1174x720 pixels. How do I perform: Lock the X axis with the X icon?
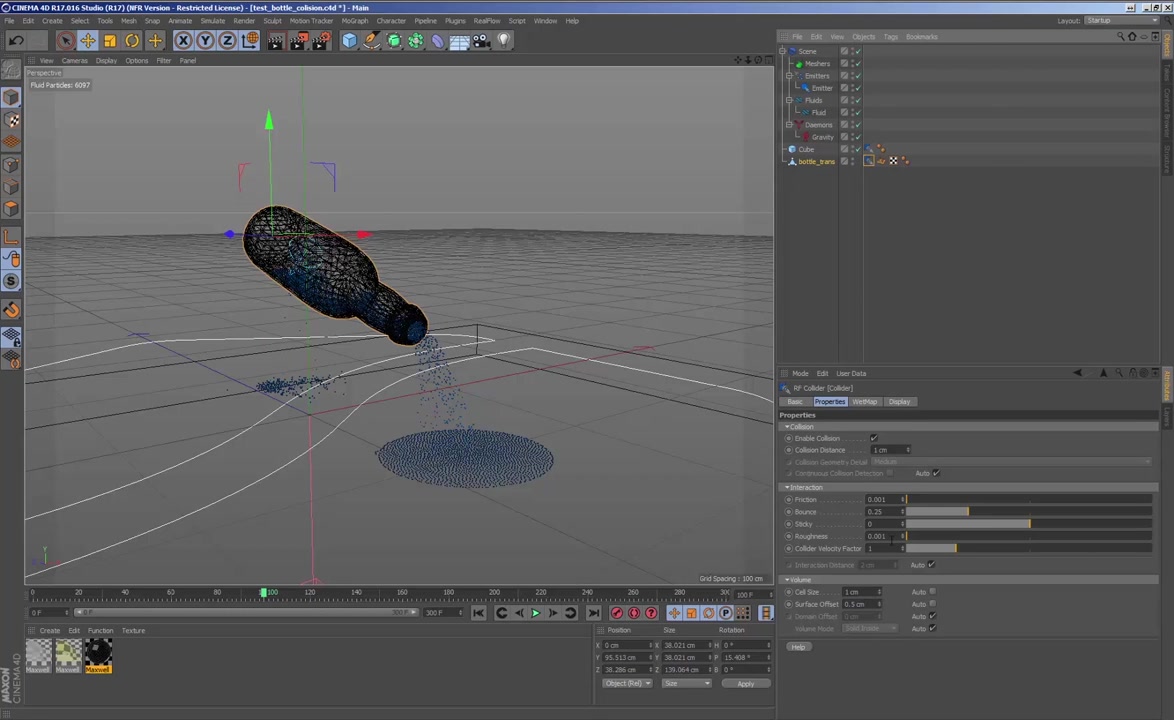coord(183,40)
